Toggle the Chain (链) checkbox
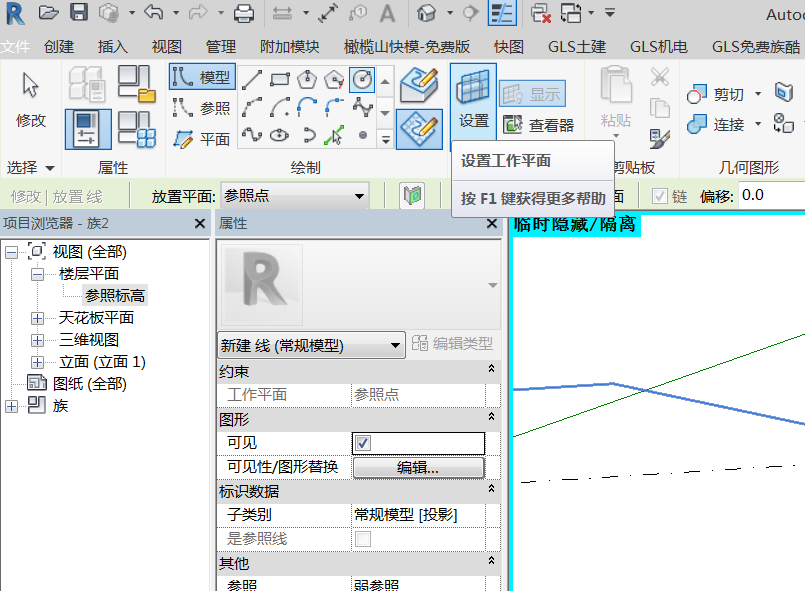 [x=659, y=196]
